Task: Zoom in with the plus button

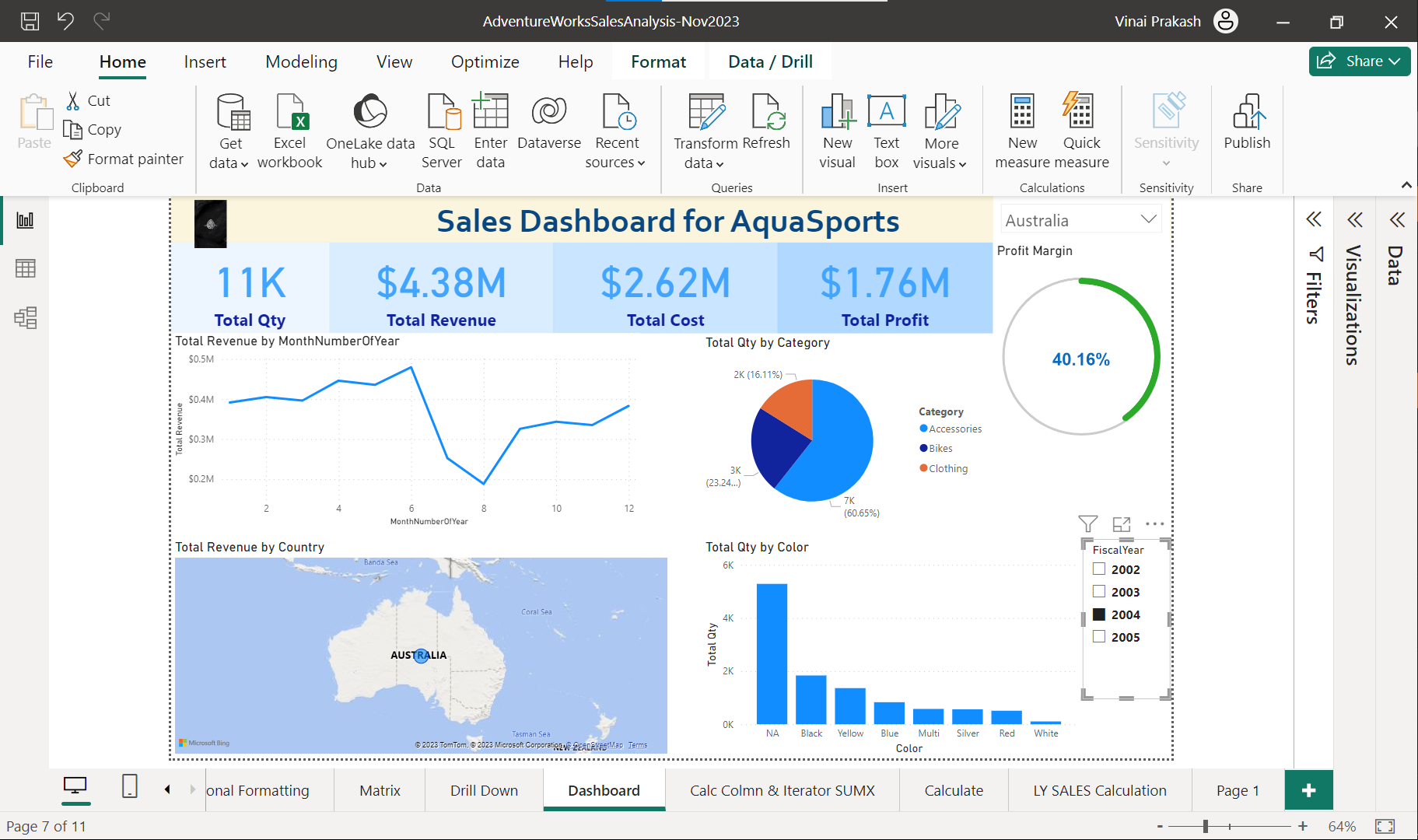Action: click(x=1303, y=826)
